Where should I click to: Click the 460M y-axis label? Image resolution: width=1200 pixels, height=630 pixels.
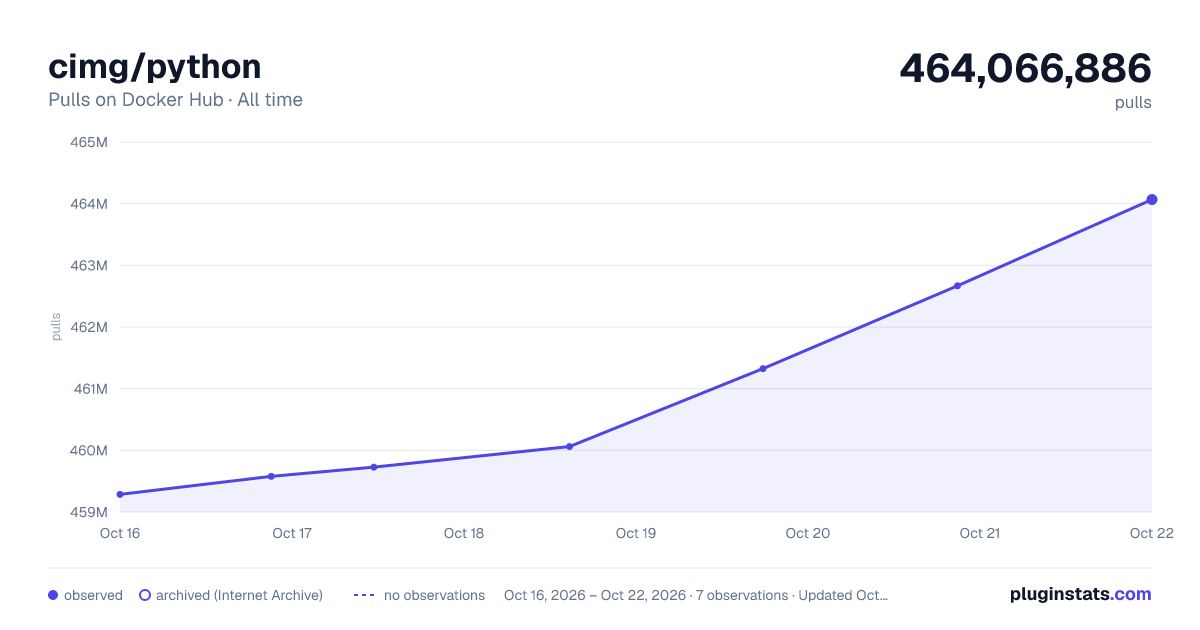click(x=89, y=450)
